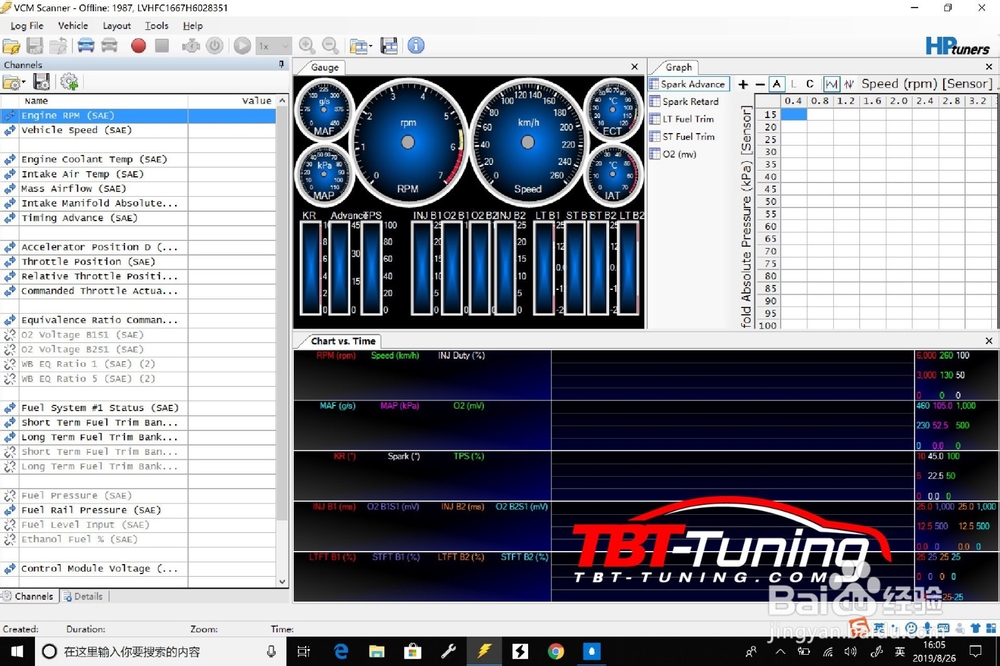Open the Layout menu
This screenshot has height=666, width=1000.
coord(117,26)
